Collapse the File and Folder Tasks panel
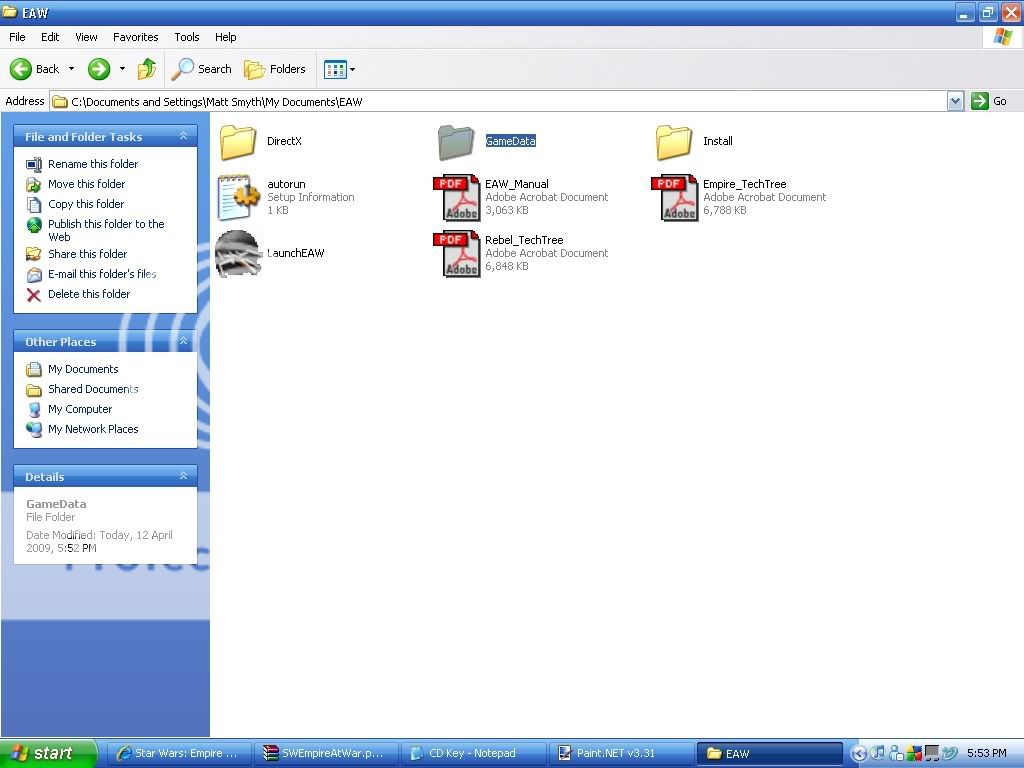 [184, 136]
